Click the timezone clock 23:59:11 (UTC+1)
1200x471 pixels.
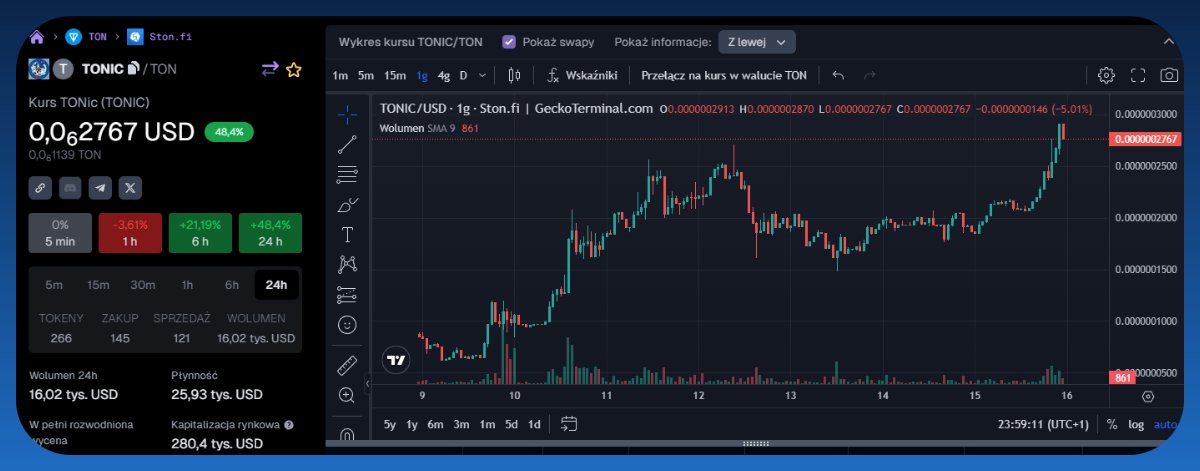click(x=1043, y=424)
